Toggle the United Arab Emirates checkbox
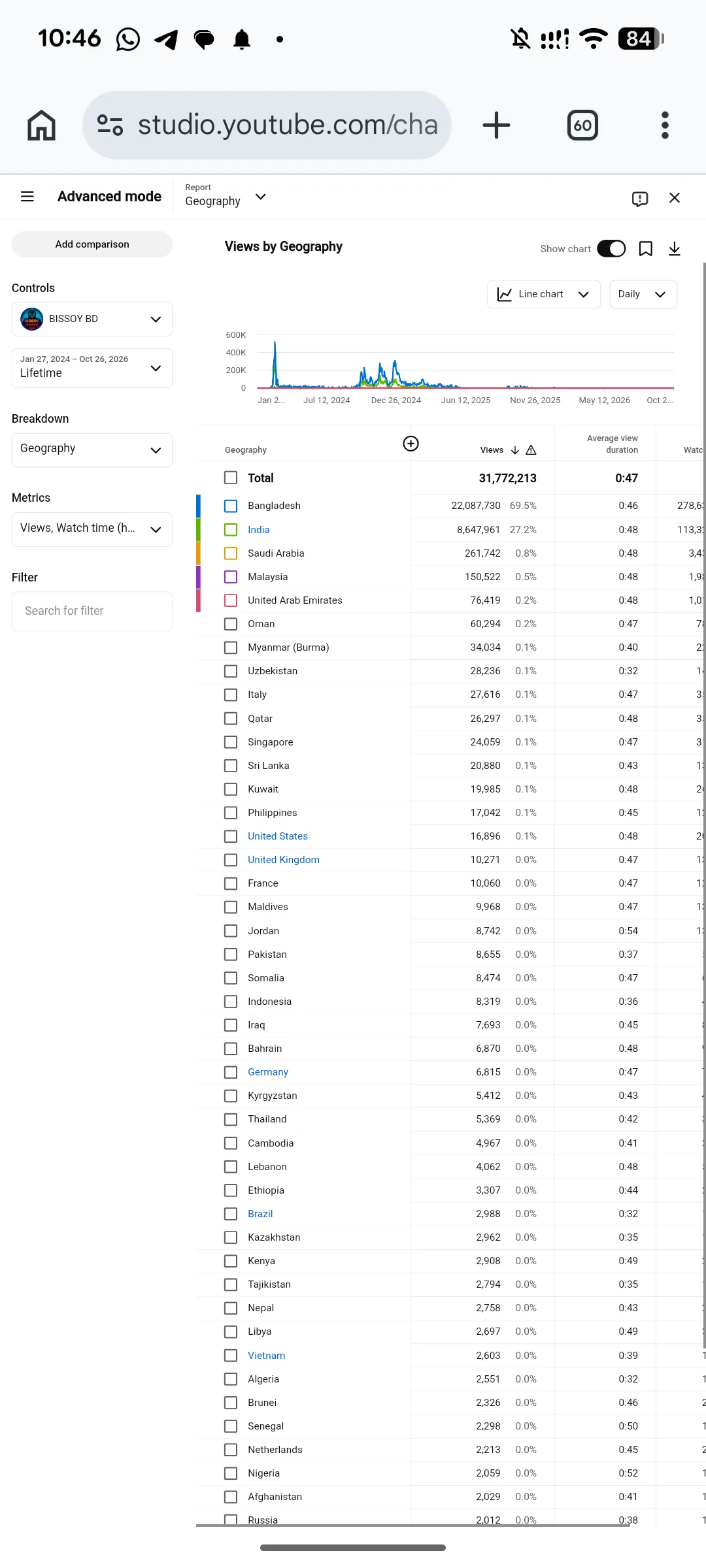706x1568 pixels. (231, 600)
